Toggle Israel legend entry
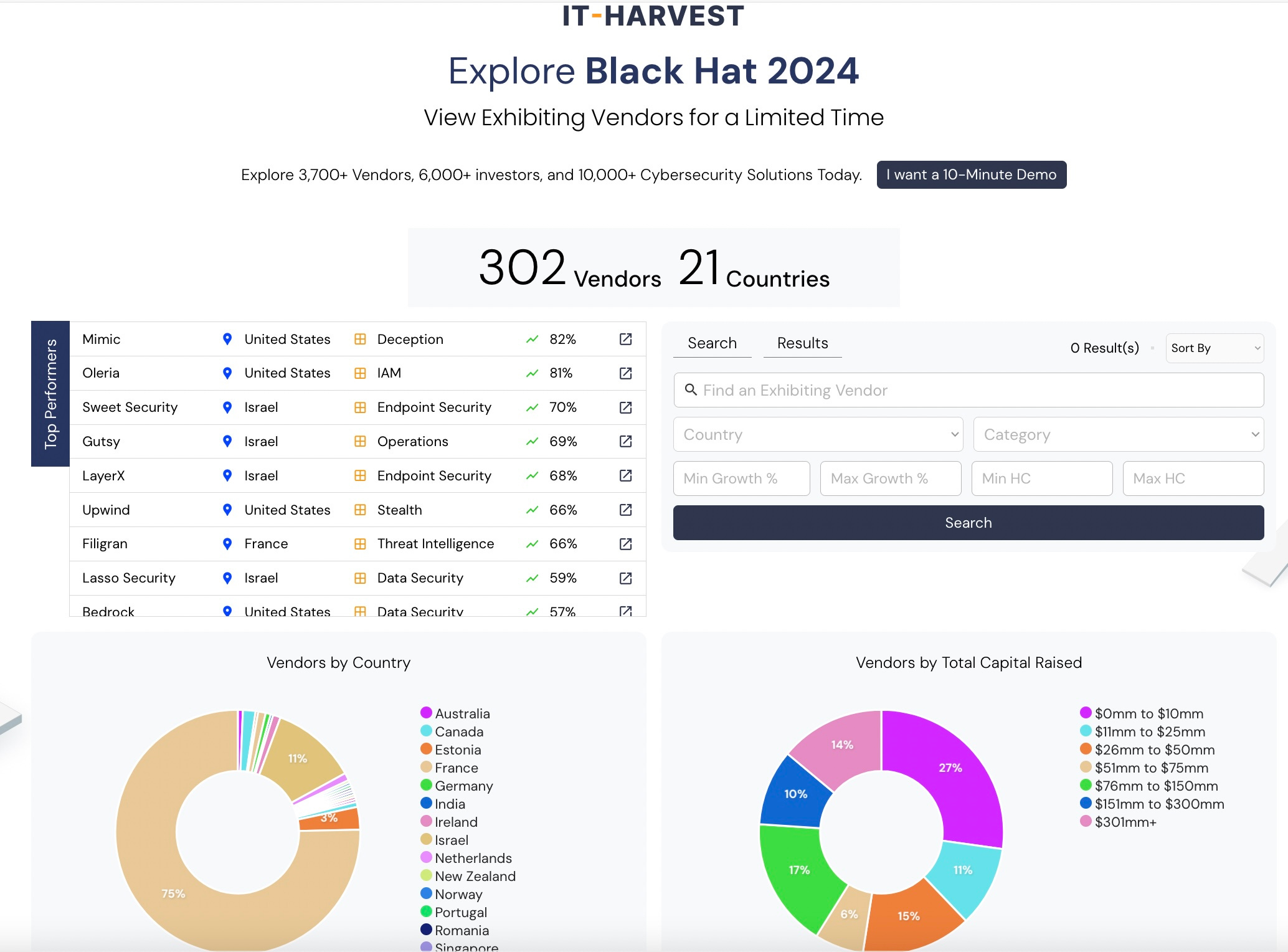This screenshot has width=1288, height=952. point(444,840)
